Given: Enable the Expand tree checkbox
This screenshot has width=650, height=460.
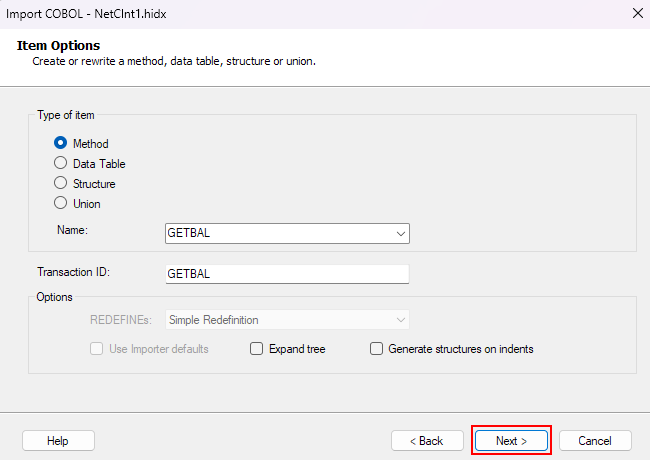Looking at the screenshot, I should point(257,349).
